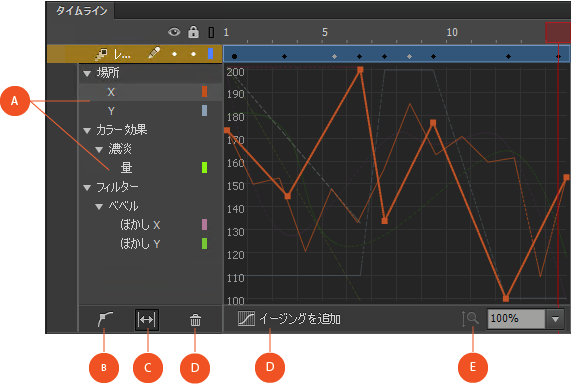Toggle the fit-to-view horizontal arrows button

click(x=147, y=320)
